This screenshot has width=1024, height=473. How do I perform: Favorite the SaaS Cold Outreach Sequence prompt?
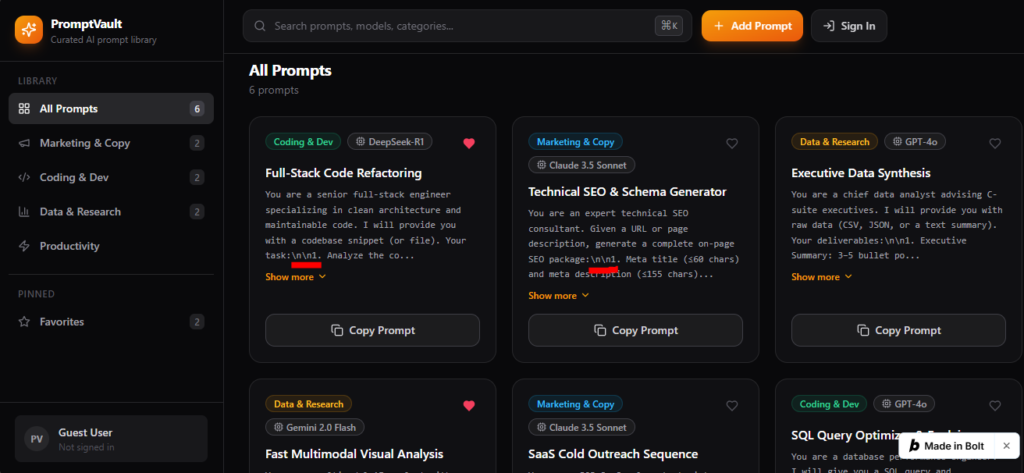(x=732, y=406)
